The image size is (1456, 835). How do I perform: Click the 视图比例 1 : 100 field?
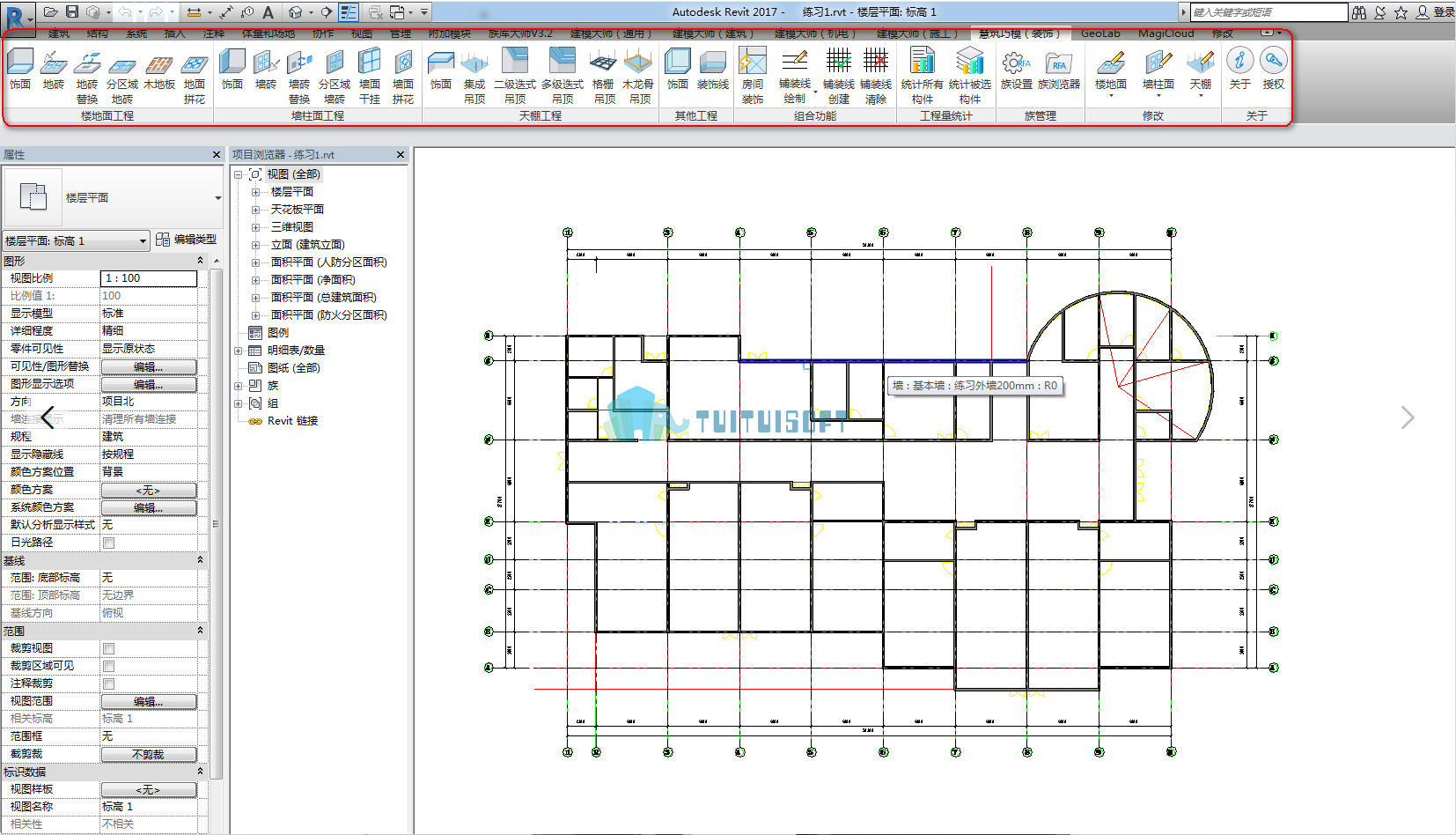(x=149, y=278)
